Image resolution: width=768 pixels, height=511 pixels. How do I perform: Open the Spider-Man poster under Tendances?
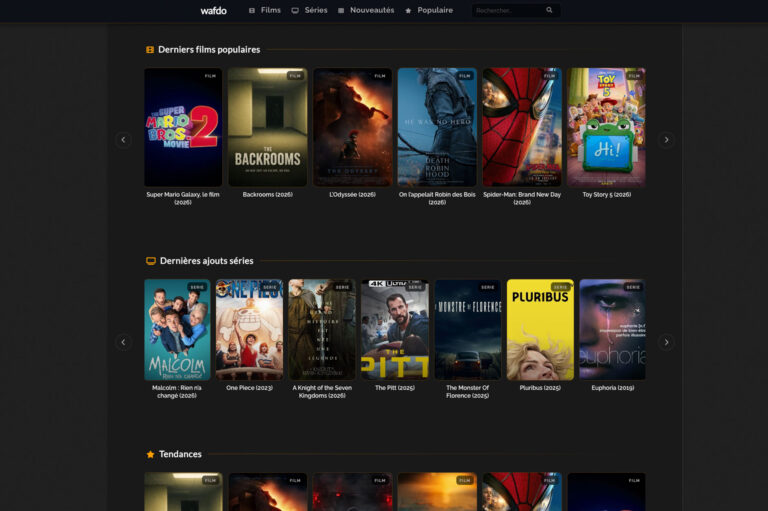(x=522, y=492)
